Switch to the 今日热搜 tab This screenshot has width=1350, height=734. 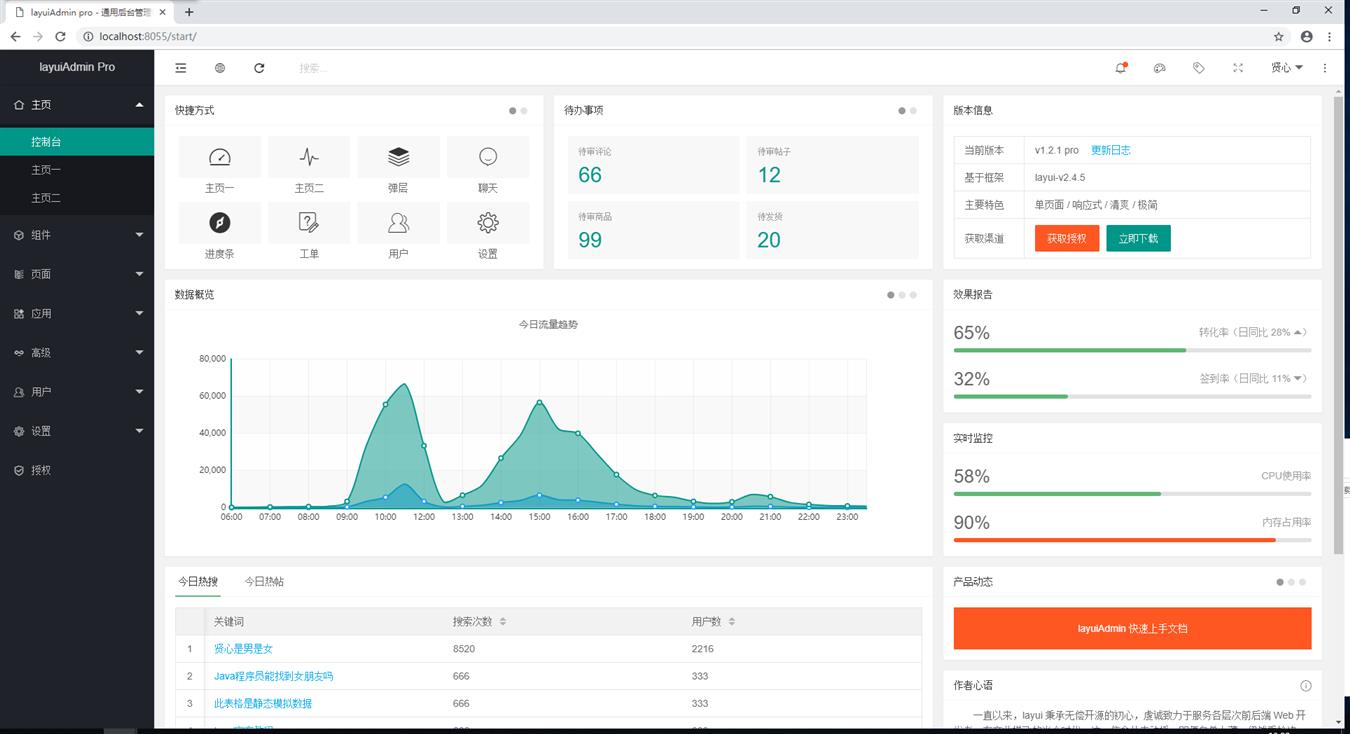click(x=198, y=581)
